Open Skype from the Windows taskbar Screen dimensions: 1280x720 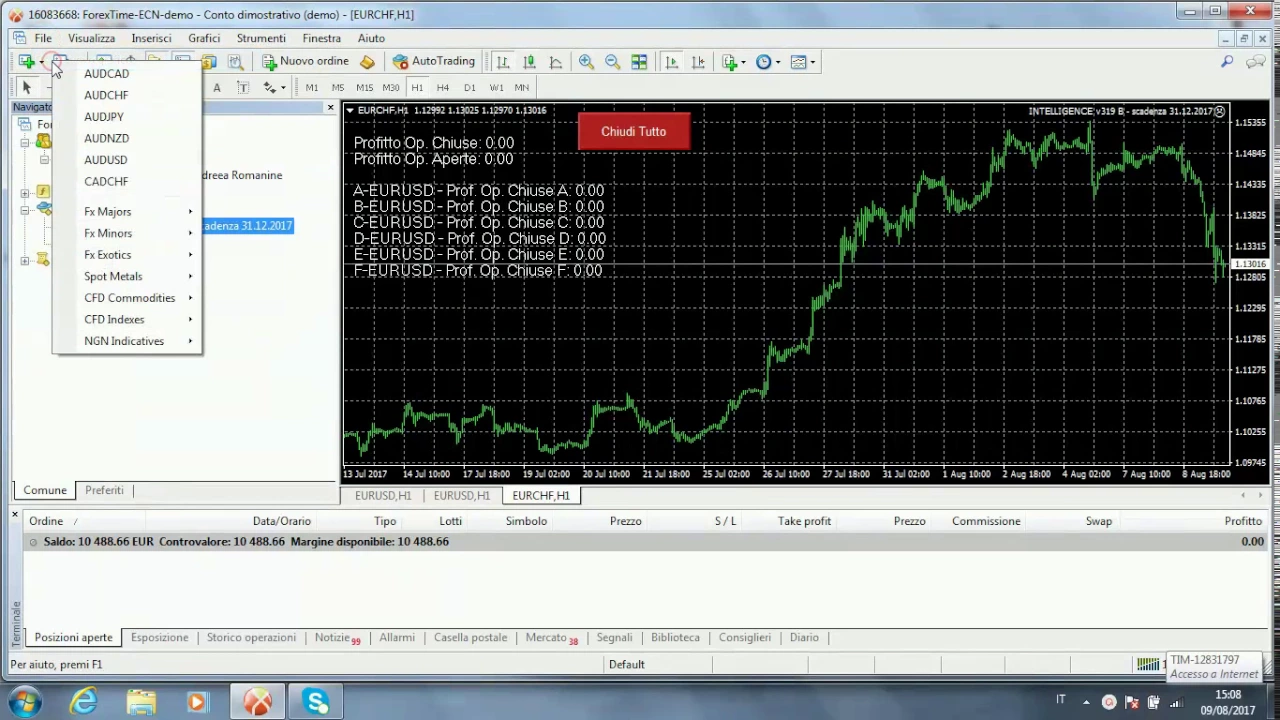click(x=317, y=703)
